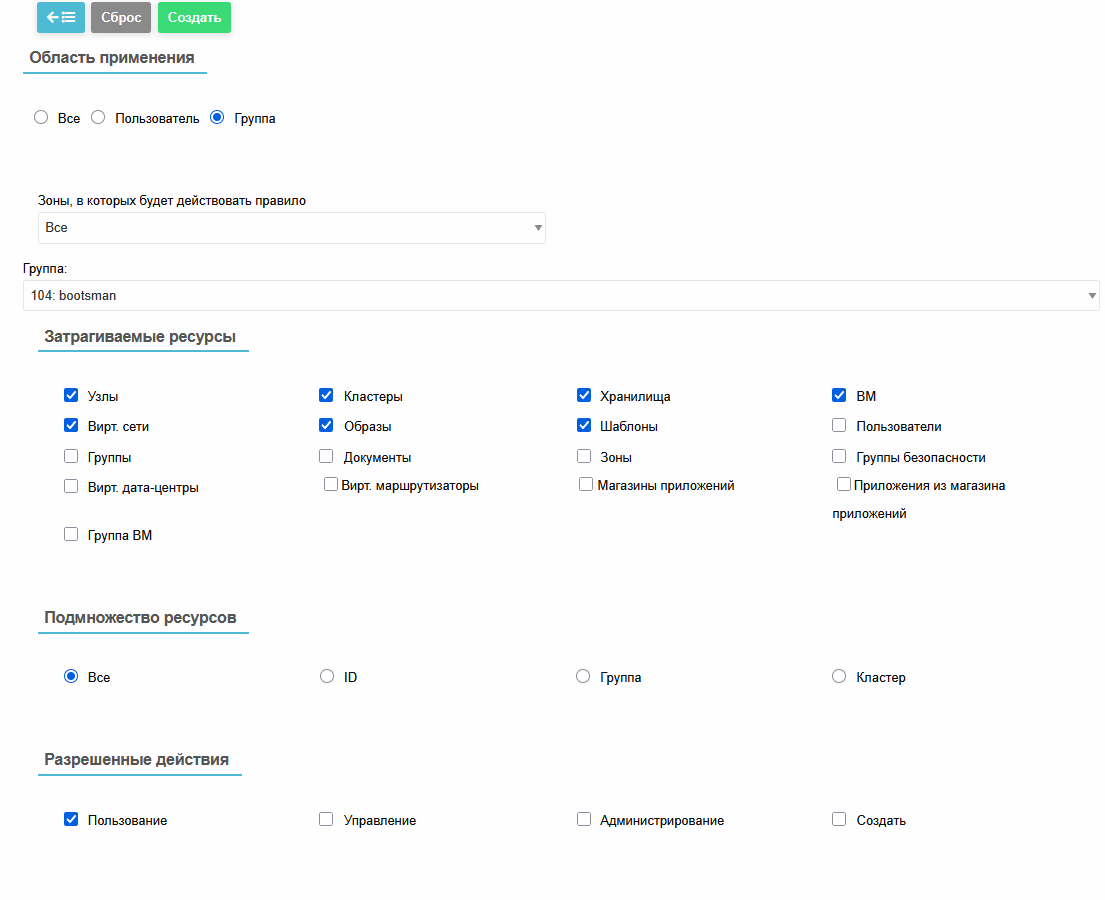The image size is (1105, 900).
Task: Enable the Управление action checkbox
Action: pyautogui.click(x=326, y=819)
